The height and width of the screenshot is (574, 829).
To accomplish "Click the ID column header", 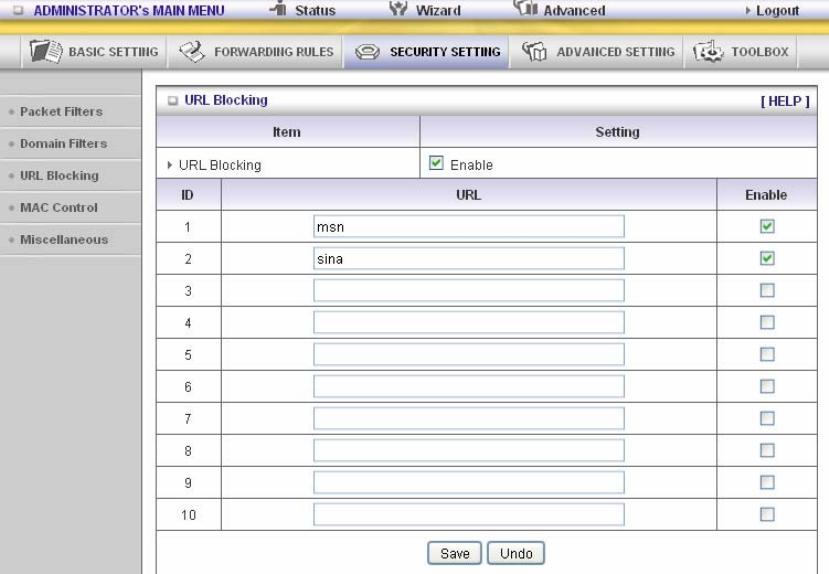I will (x=187, y=195).
